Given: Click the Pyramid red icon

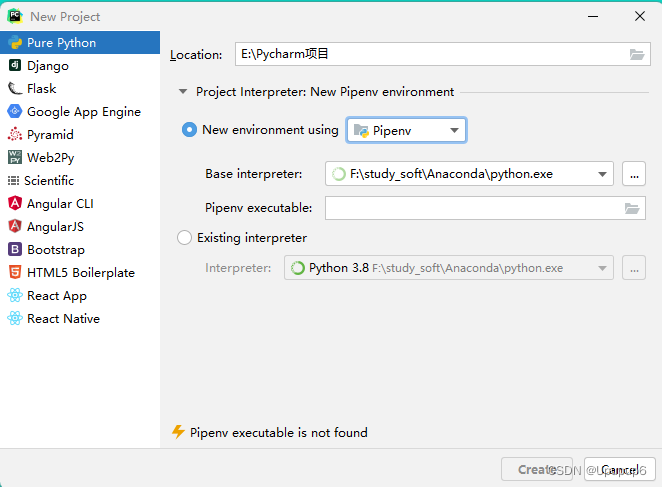Looking at the screenshot, I should click(15, 134).
